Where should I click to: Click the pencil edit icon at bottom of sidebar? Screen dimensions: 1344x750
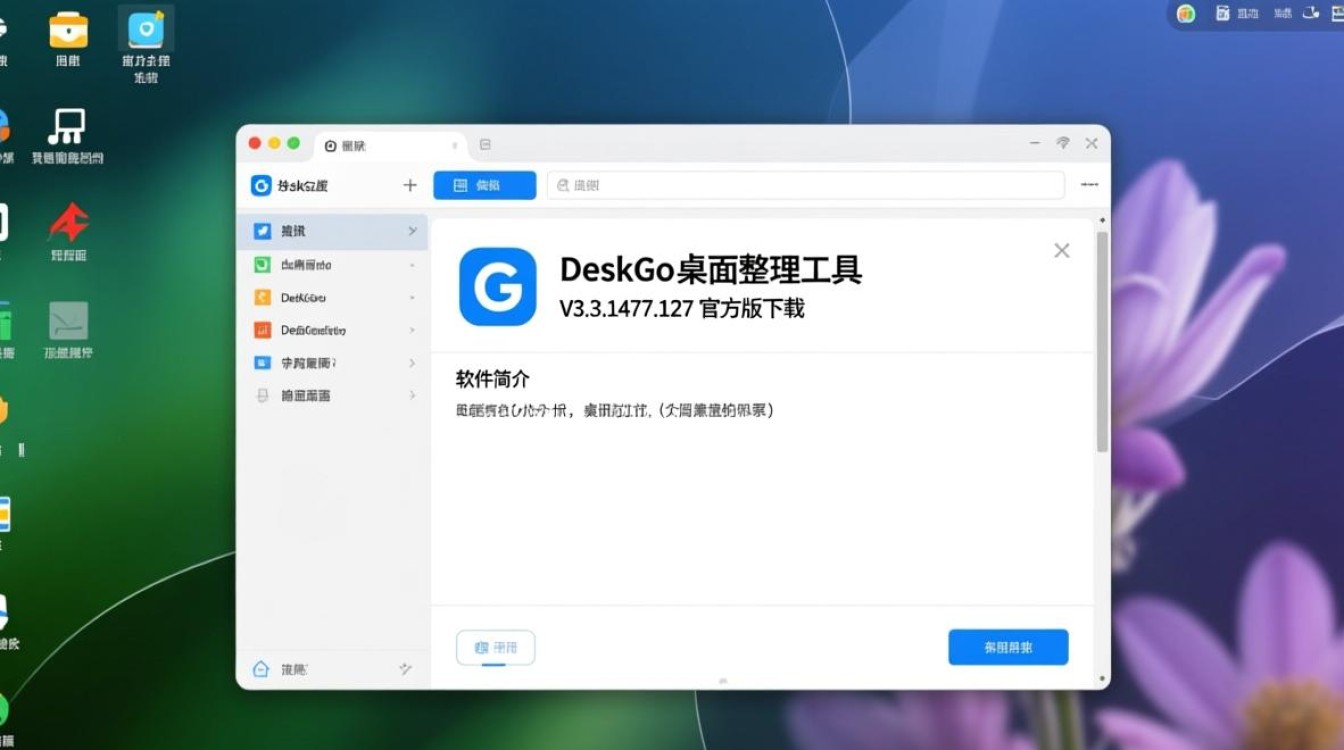(x=405, y=668)
